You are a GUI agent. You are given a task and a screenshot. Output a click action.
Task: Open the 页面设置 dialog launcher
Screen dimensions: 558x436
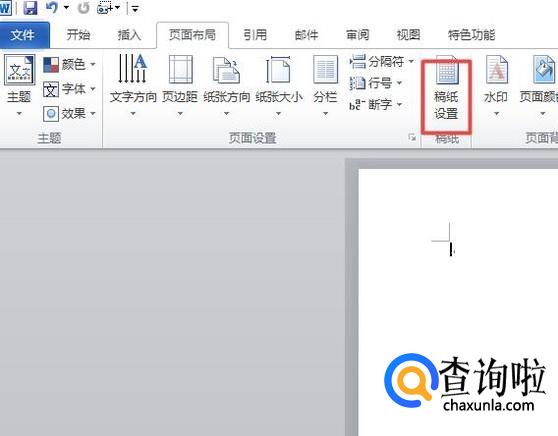[x=412, y=137]
